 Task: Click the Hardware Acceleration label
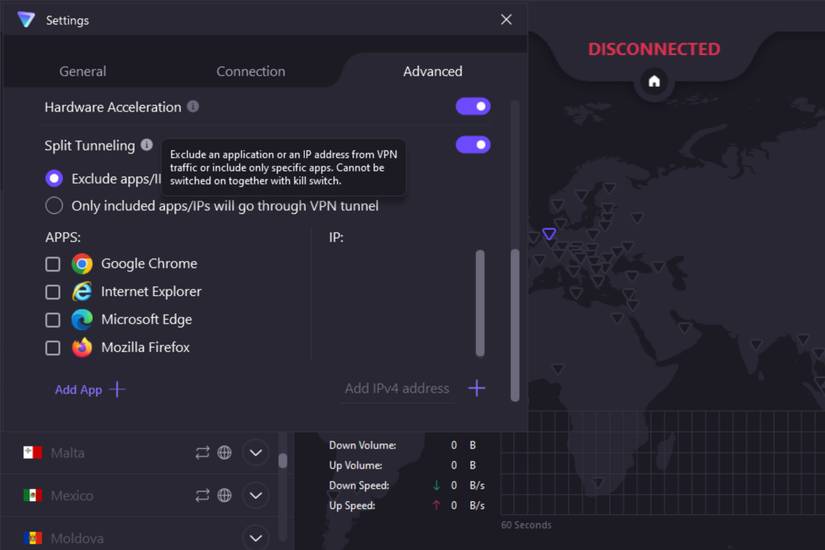[113, 107]
